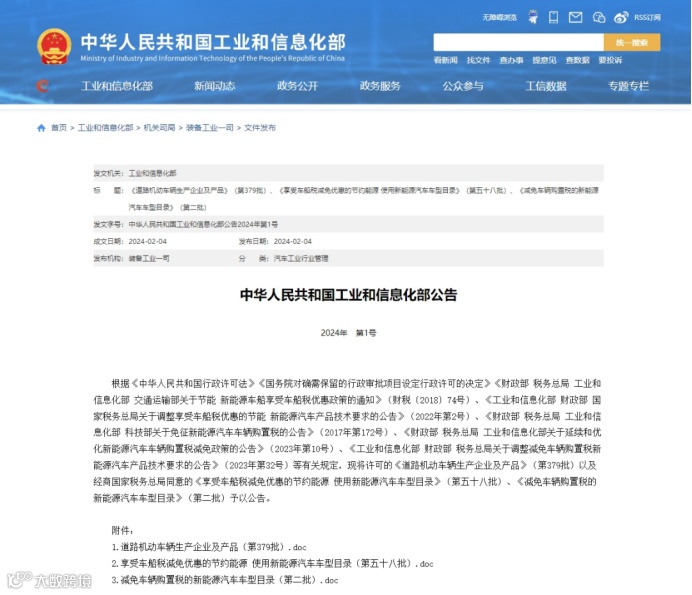Screen dimensions: 692x595
Task: Open the RSS订阅 link
Action: 647,17
